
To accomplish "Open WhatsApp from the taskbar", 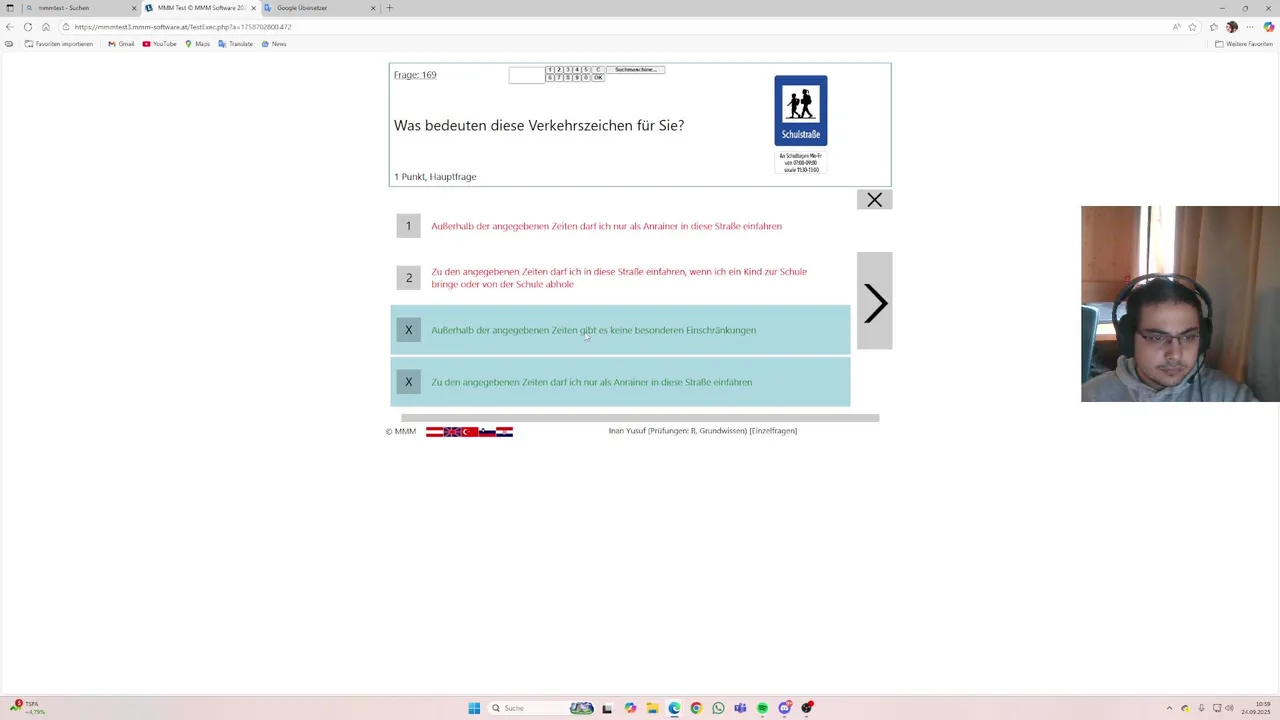I will 718,708.
